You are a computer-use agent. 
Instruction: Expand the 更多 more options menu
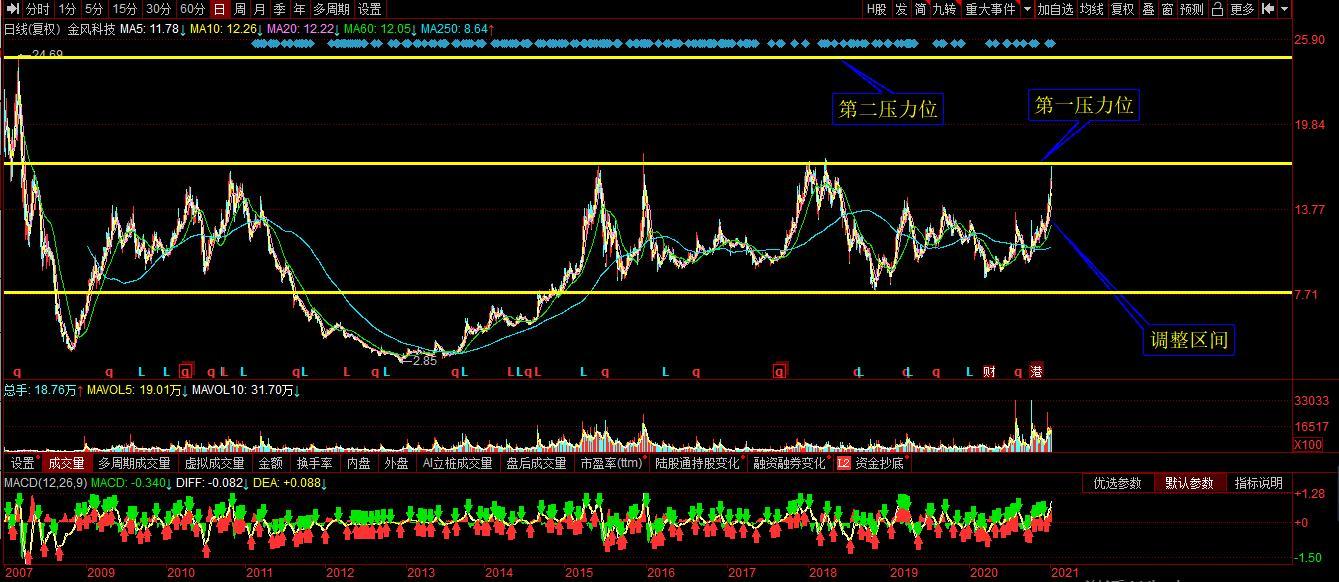click(1242, 9)
